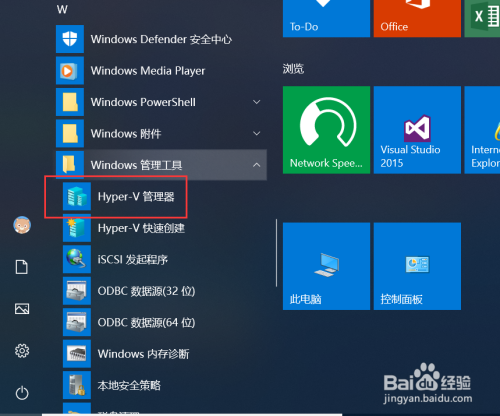500x416 pixels.
Task: Expand the Windows PowerShell chevron
Action: click(256, 102)
